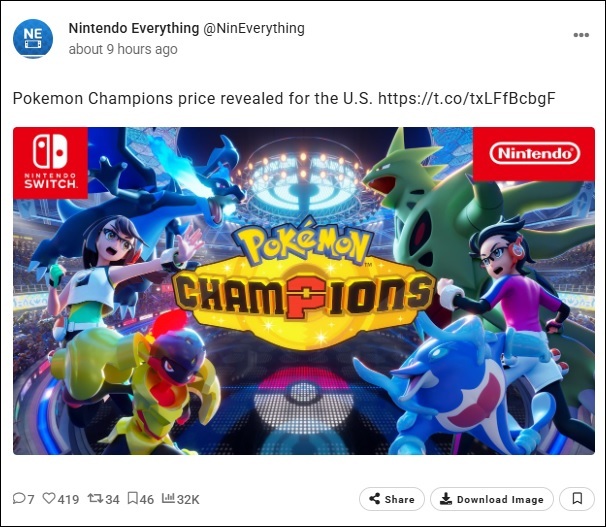The width and height of the screenshot is (606, 527).
Task: Repost using the retweet arrows icon
Action: [x=96, y=499]
